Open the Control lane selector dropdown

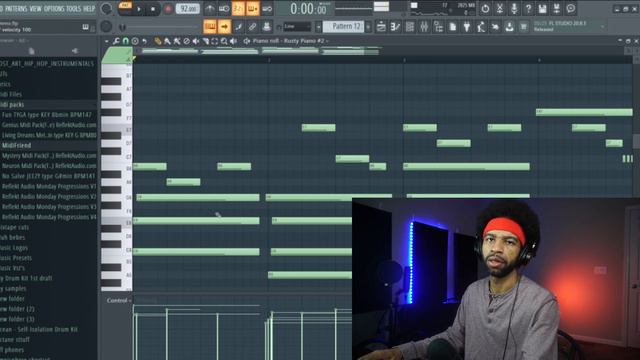coord(119,300)
